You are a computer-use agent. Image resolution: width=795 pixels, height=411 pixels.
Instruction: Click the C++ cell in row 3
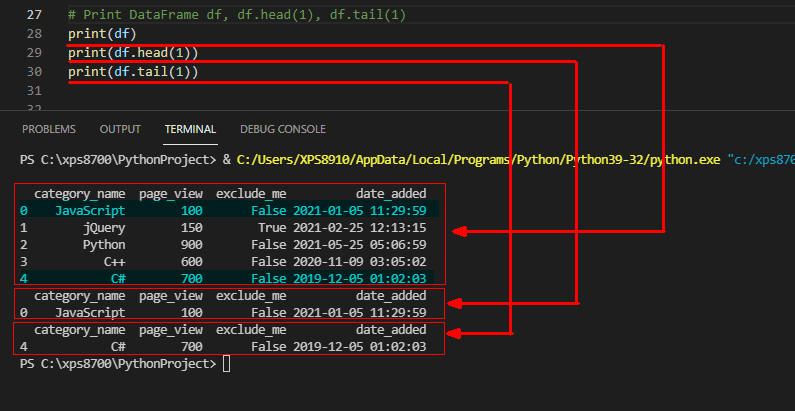point(115,261)
